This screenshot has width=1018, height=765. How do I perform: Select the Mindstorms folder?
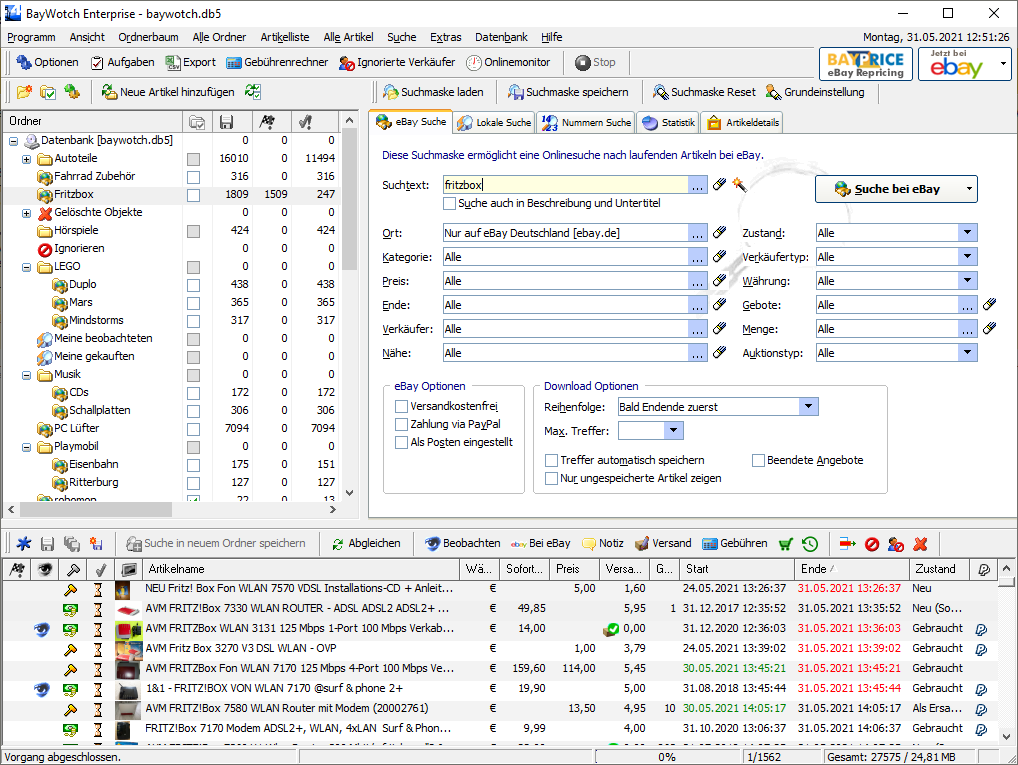click(x=96, y=320)
